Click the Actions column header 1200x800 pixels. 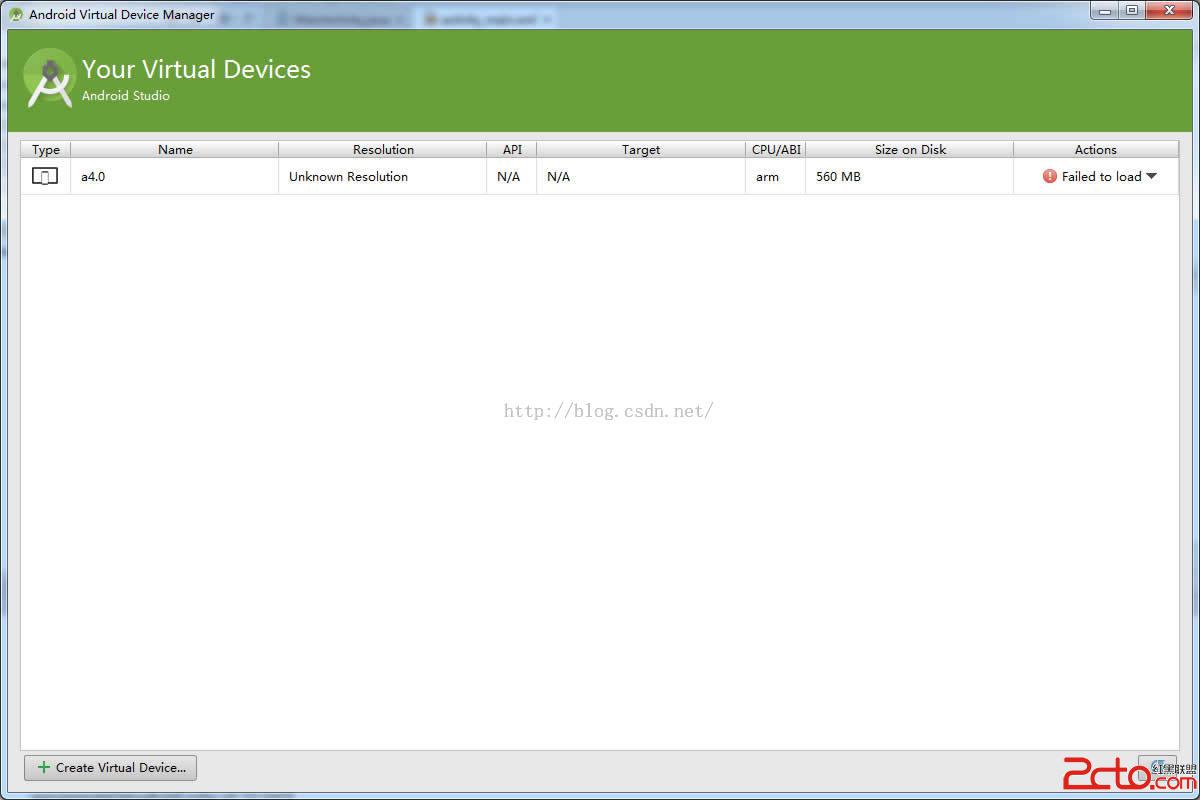pyautogui.click(x=1095, y=150)
